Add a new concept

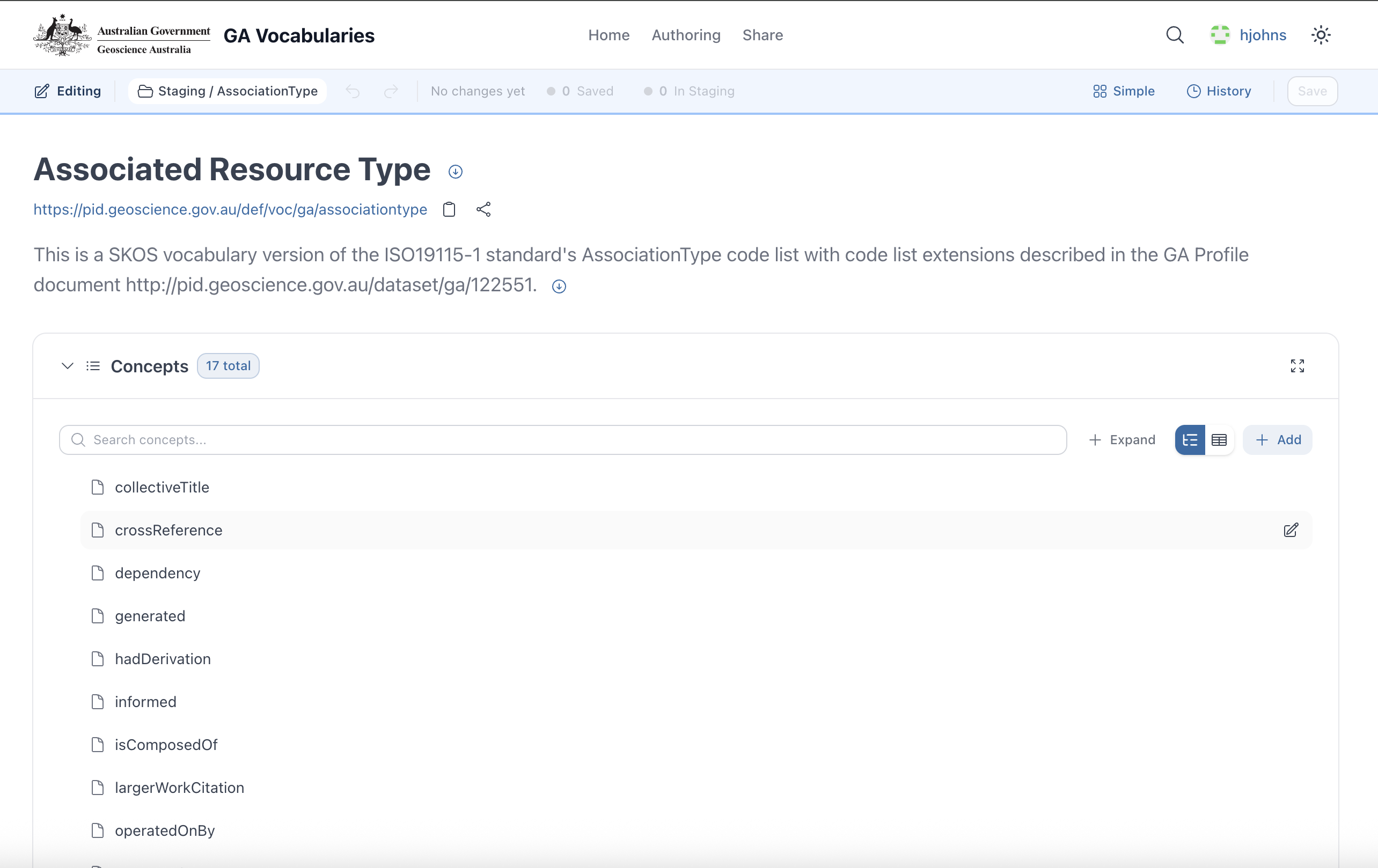pos(1277,439)
